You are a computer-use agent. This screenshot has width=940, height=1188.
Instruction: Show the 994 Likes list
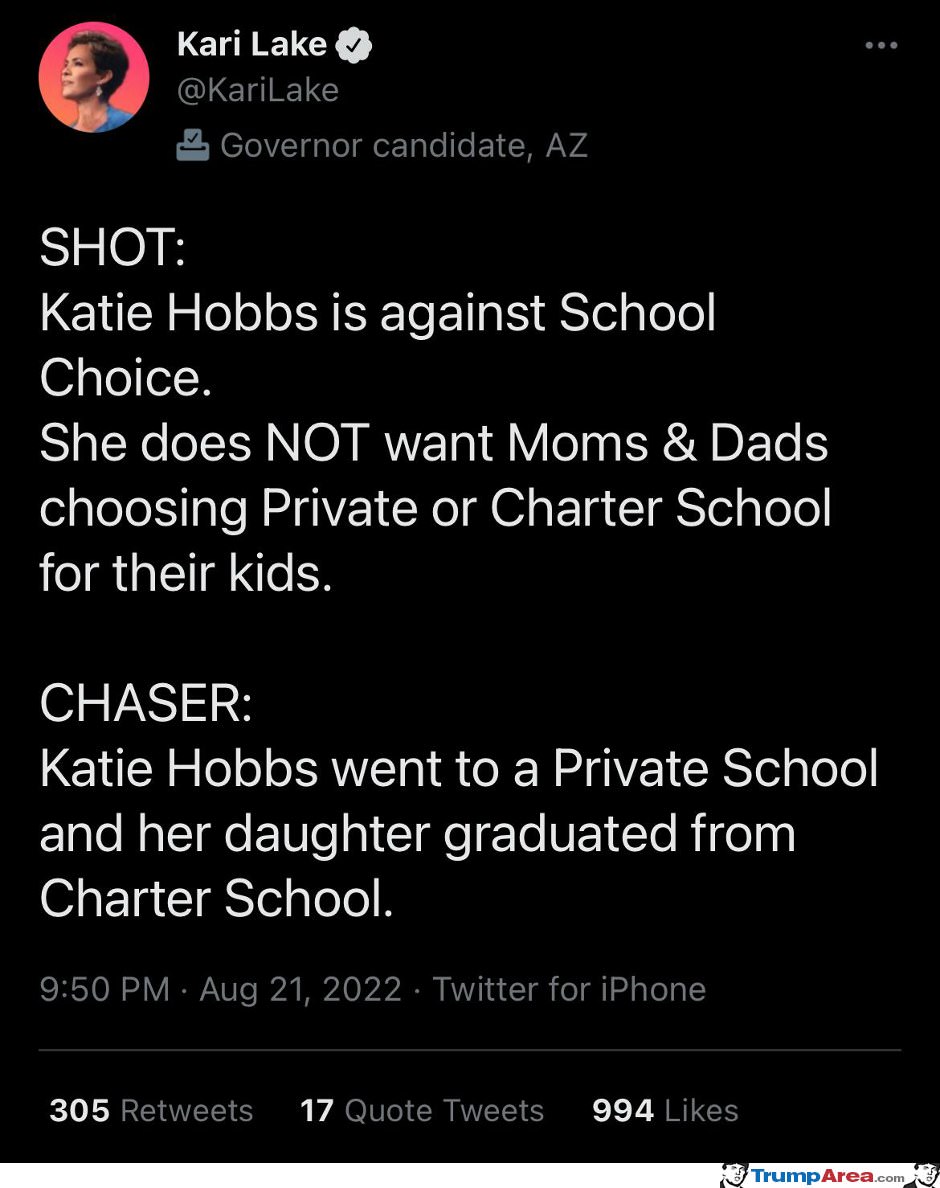tap(665, 1110)
